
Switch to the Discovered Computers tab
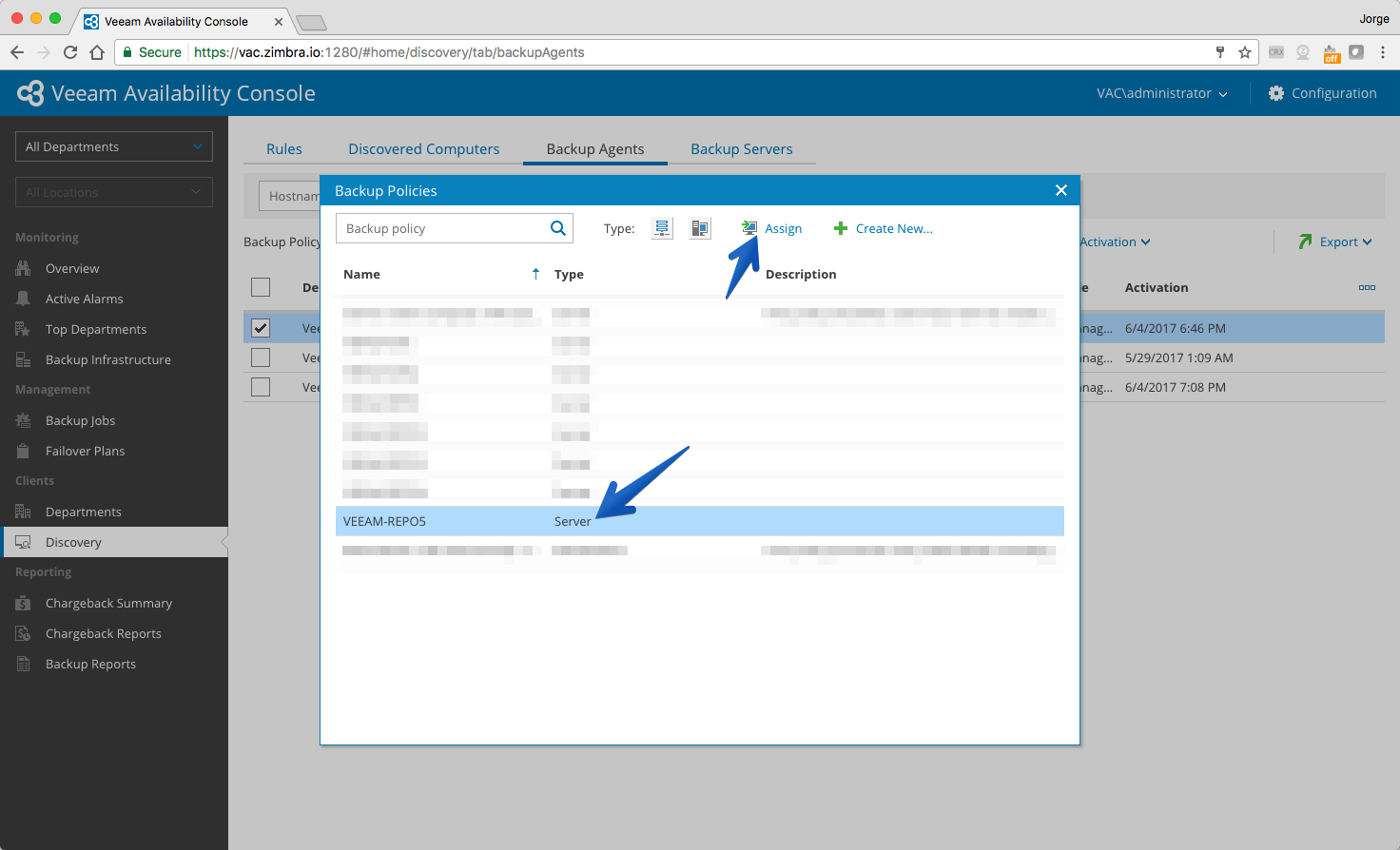tap(424, 148)
